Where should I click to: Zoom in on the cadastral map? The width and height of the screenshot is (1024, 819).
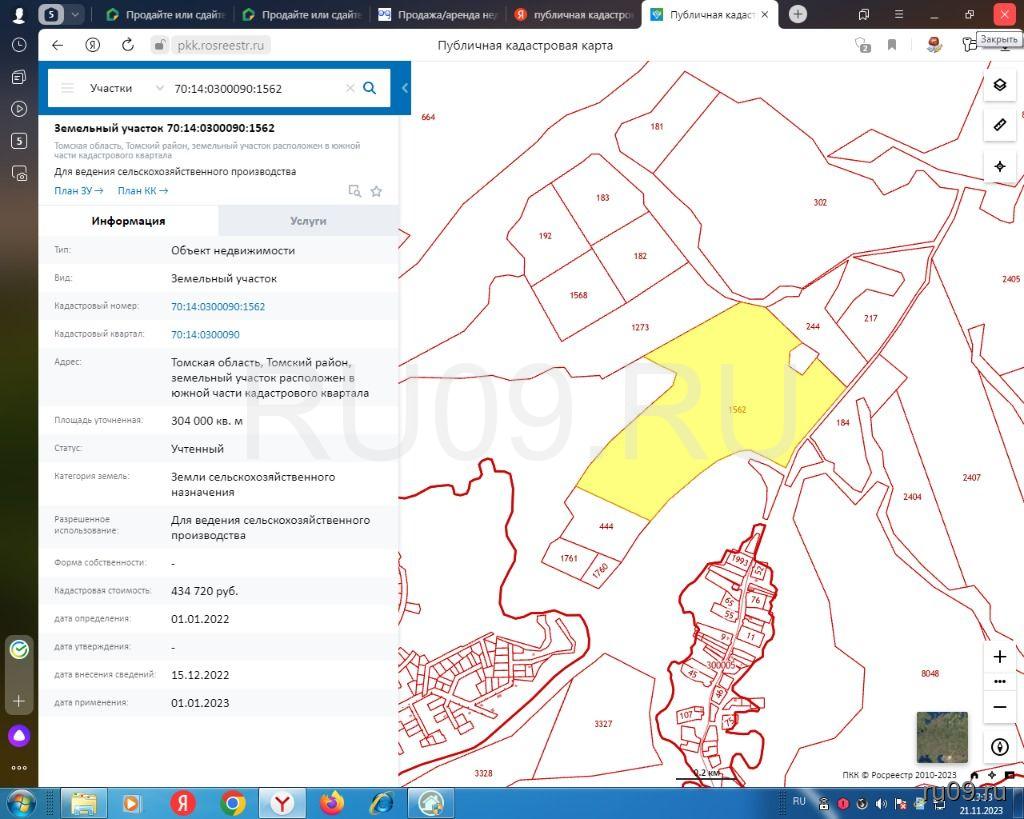point(999,657)
